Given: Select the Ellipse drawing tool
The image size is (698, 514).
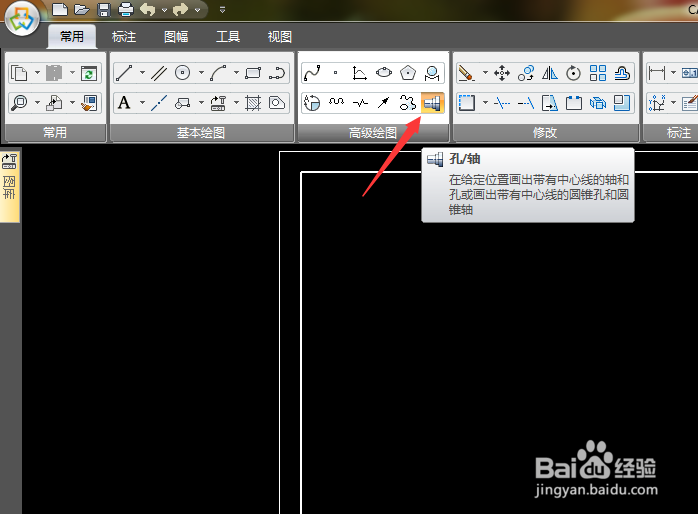Looking at the screenshot, I should pos(384,73).
